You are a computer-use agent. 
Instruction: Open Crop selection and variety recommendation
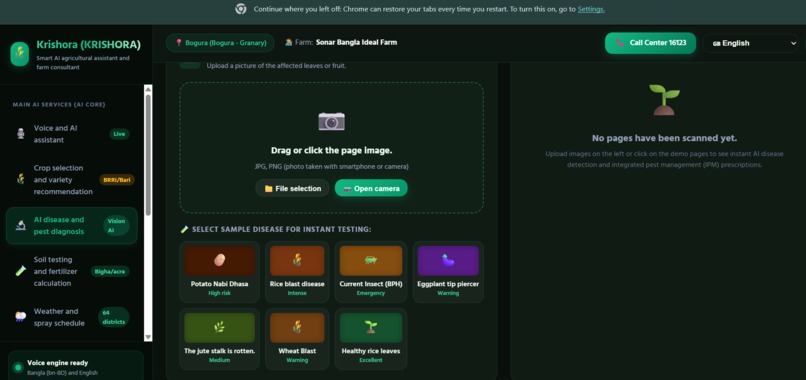tap(71, 179)
